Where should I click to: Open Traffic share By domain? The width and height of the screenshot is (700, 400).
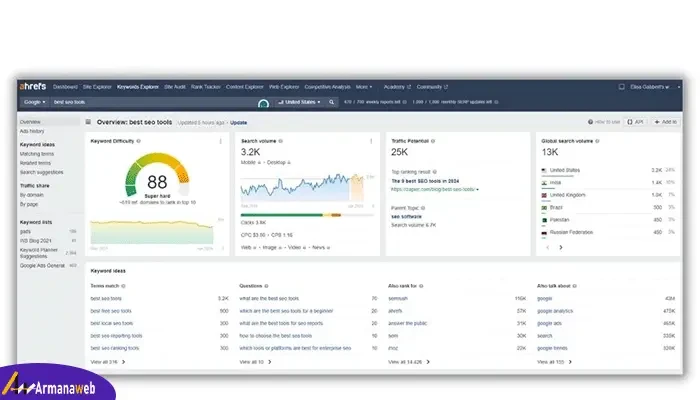(x=32, y=195)
